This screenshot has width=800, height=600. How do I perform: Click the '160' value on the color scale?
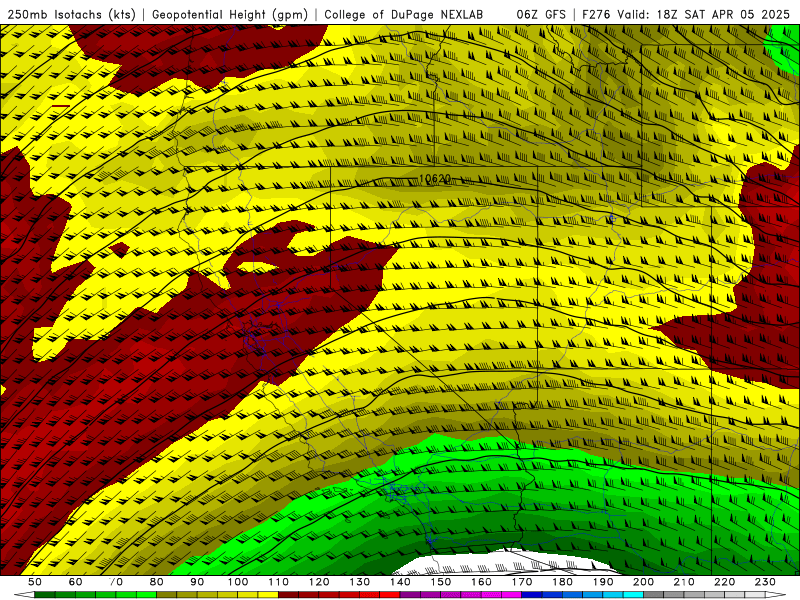[481, 582]
